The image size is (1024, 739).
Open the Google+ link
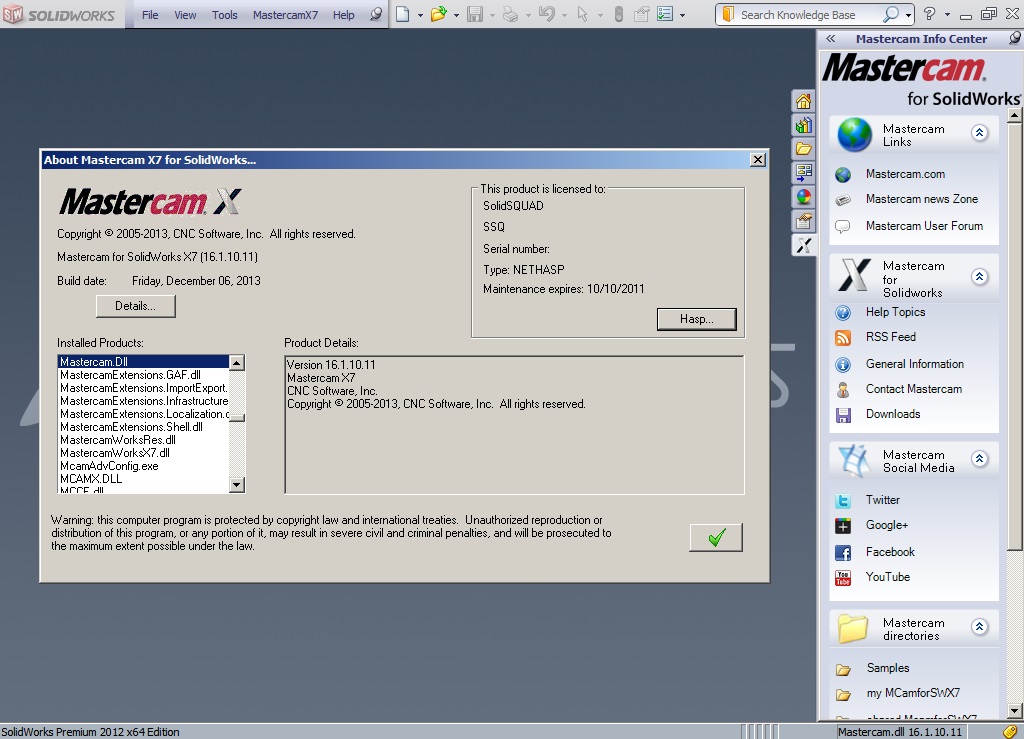pos(887,525)
